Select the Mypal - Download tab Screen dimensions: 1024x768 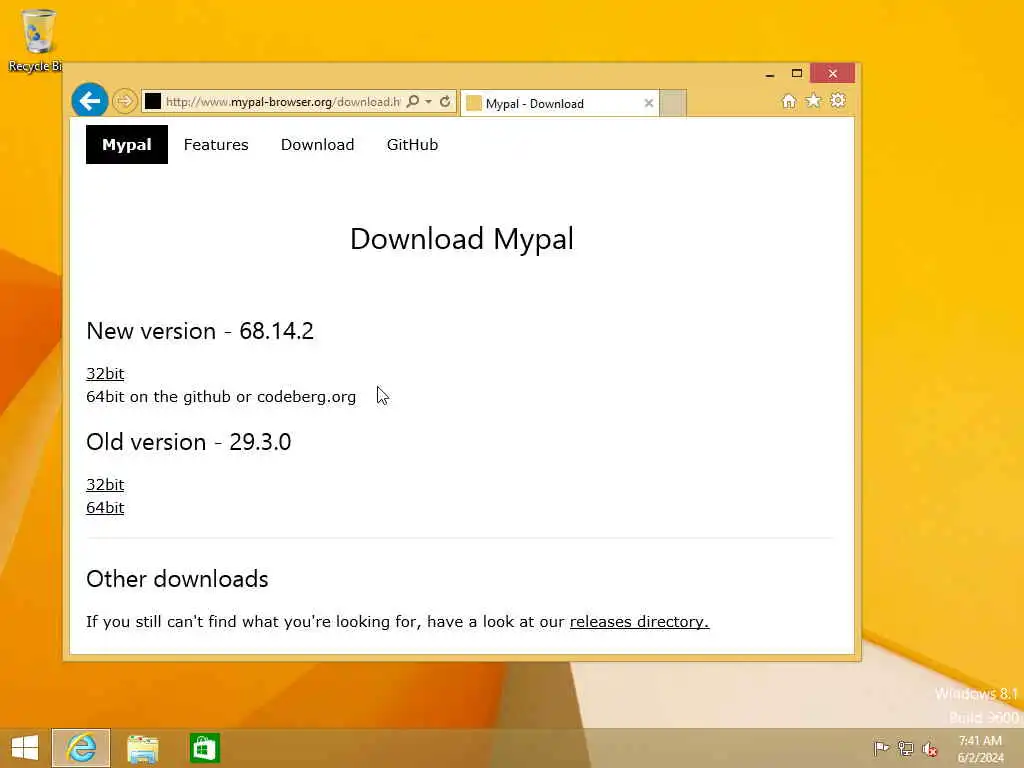(x=560, y=103)
